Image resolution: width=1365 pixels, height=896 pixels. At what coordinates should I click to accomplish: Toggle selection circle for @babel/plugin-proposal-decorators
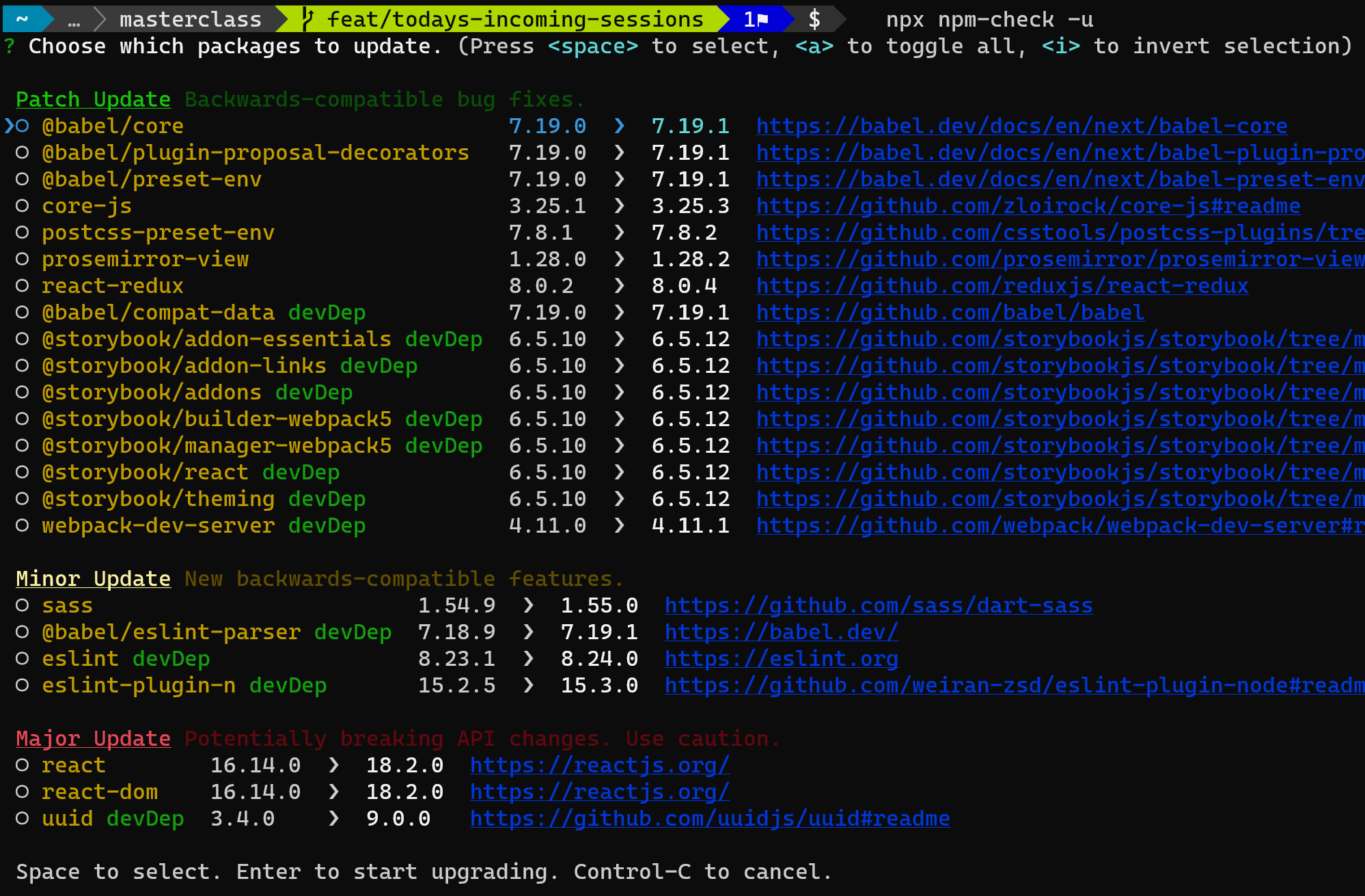[x=23, y=153]
